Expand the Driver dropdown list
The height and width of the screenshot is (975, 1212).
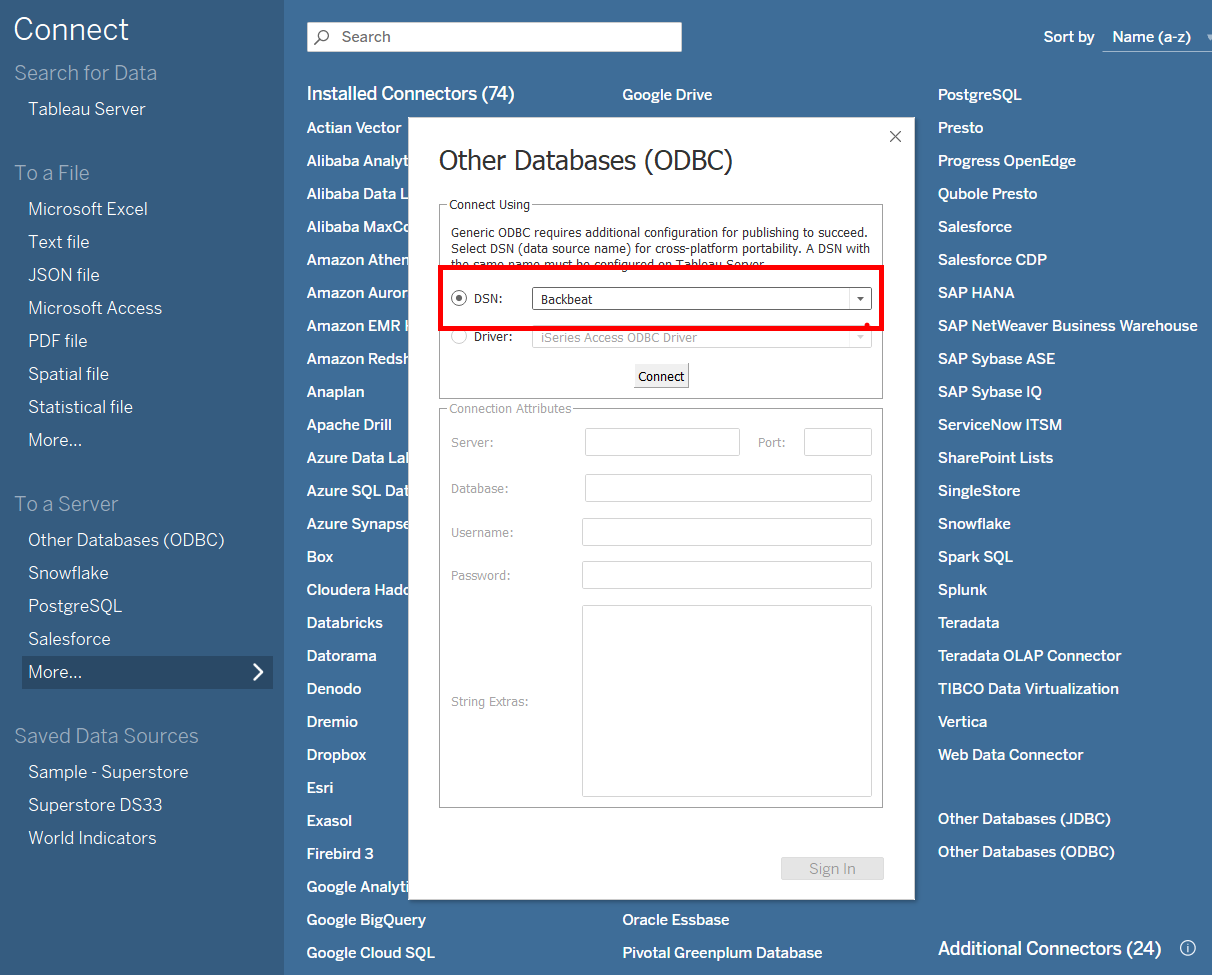[859, 337]
